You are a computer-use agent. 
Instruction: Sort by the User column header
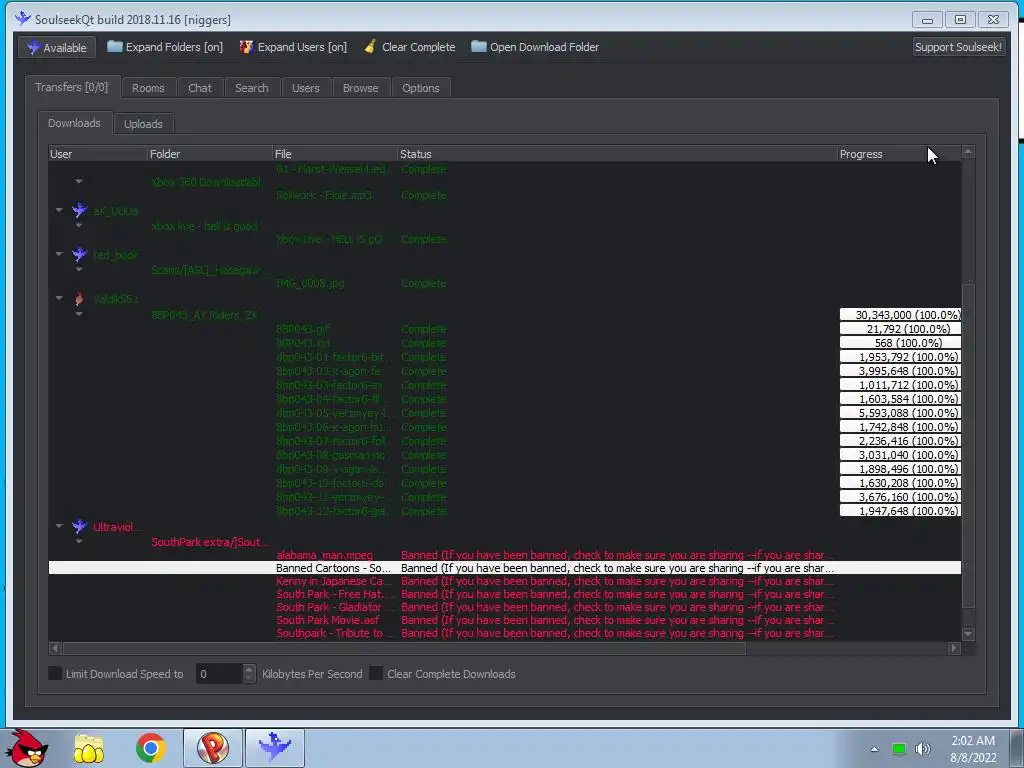(98, 154)
